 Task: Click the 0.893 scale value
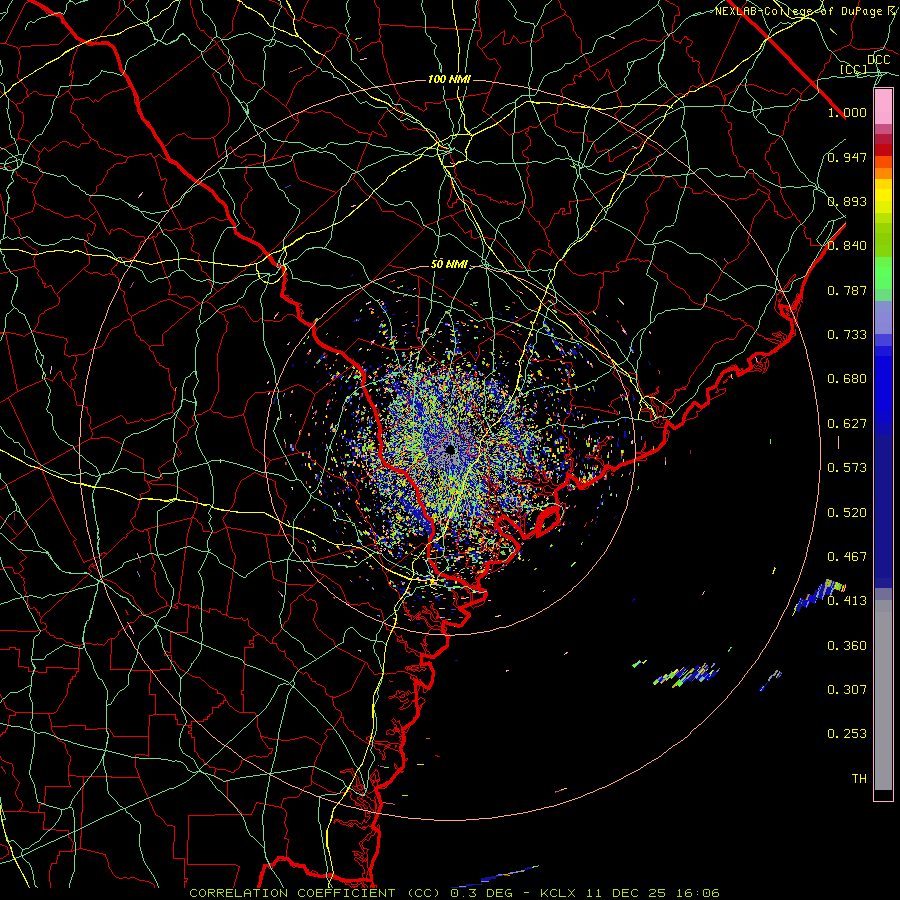(847, 201)
